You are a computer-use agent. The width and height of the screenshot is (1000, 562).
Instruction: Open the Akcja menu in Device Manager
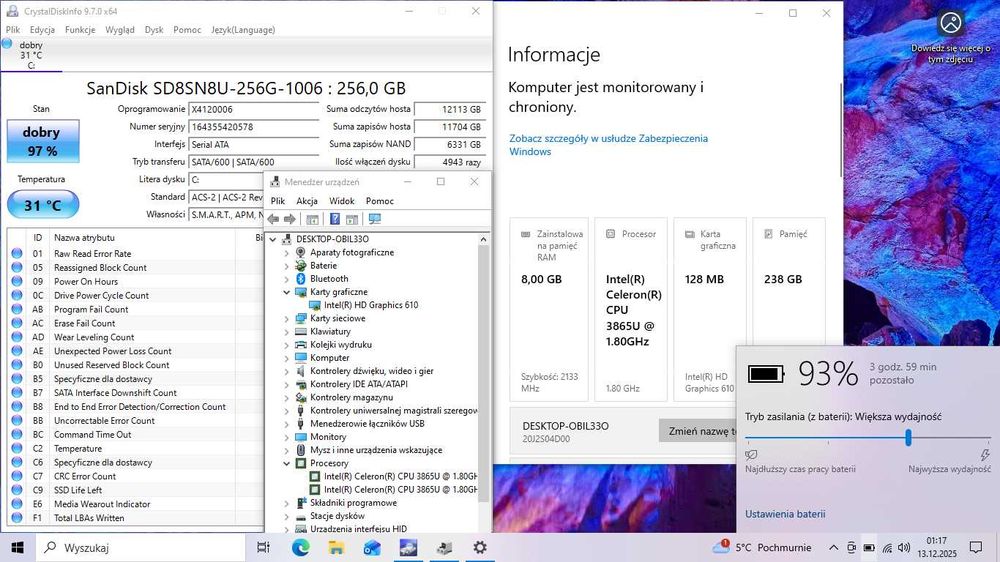307,201
